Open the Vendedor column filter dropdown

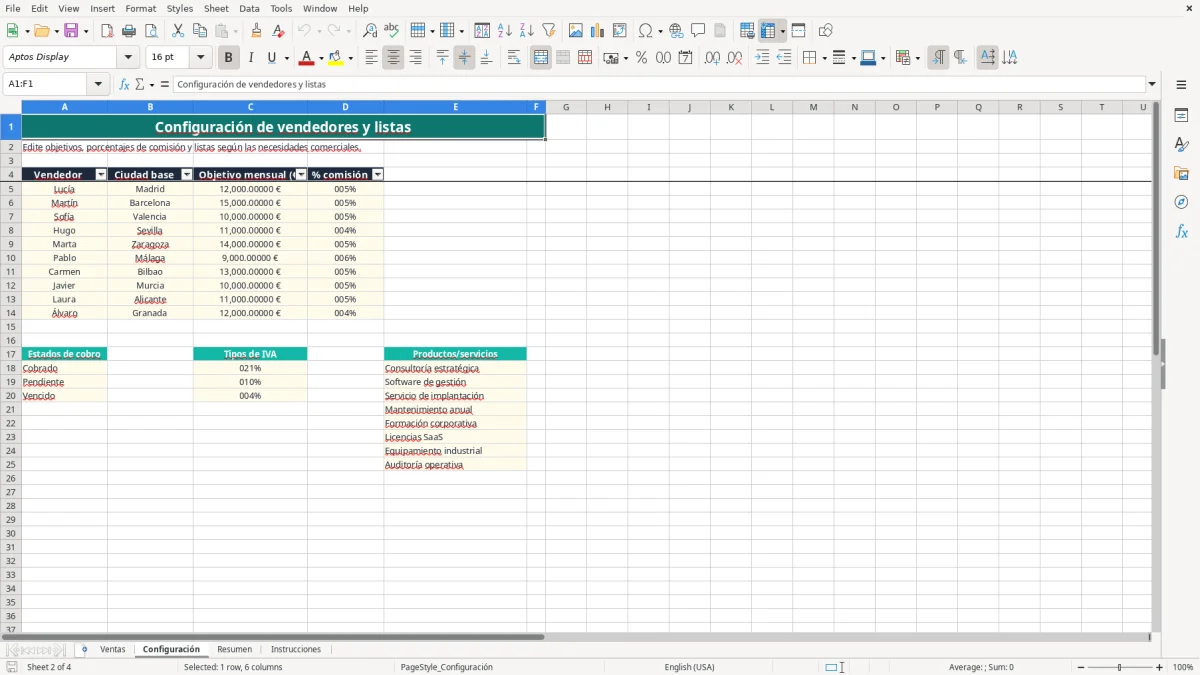(101, 175)
